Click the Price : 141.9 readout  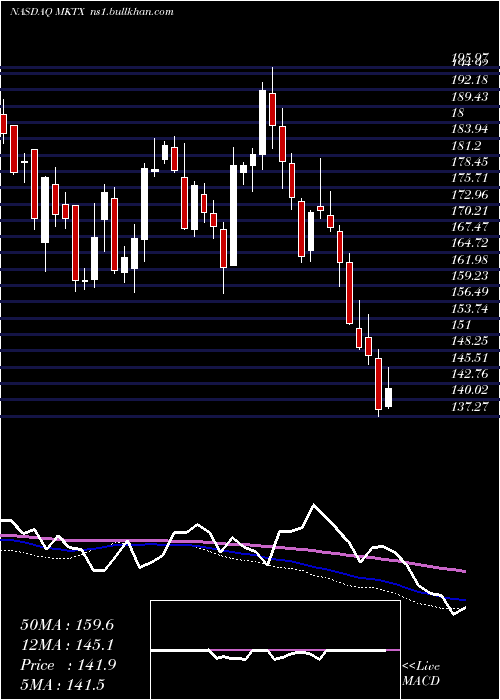coord(68,665)
